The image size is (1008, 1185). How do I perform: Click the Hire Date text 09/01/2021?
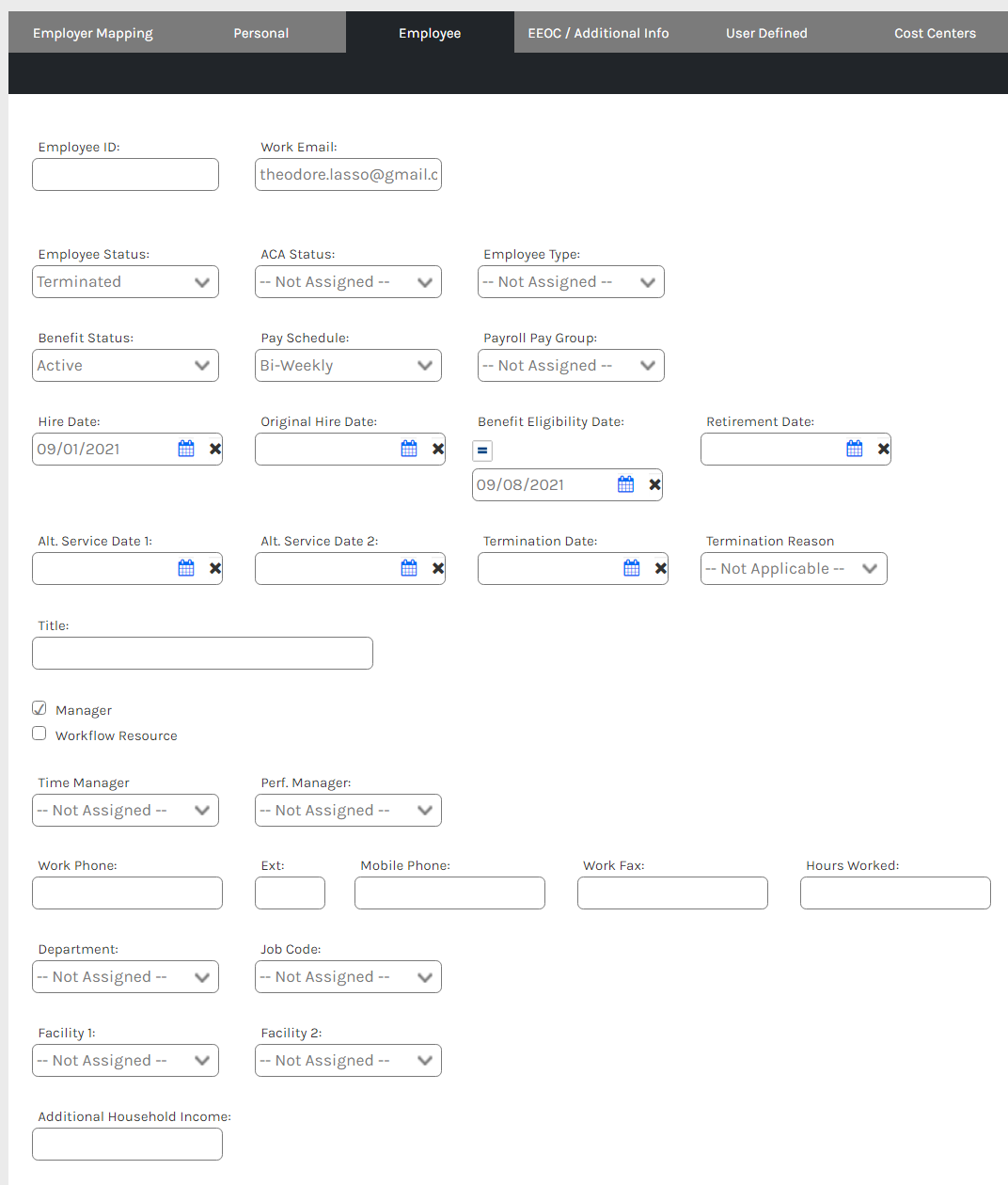coord(79,450)
